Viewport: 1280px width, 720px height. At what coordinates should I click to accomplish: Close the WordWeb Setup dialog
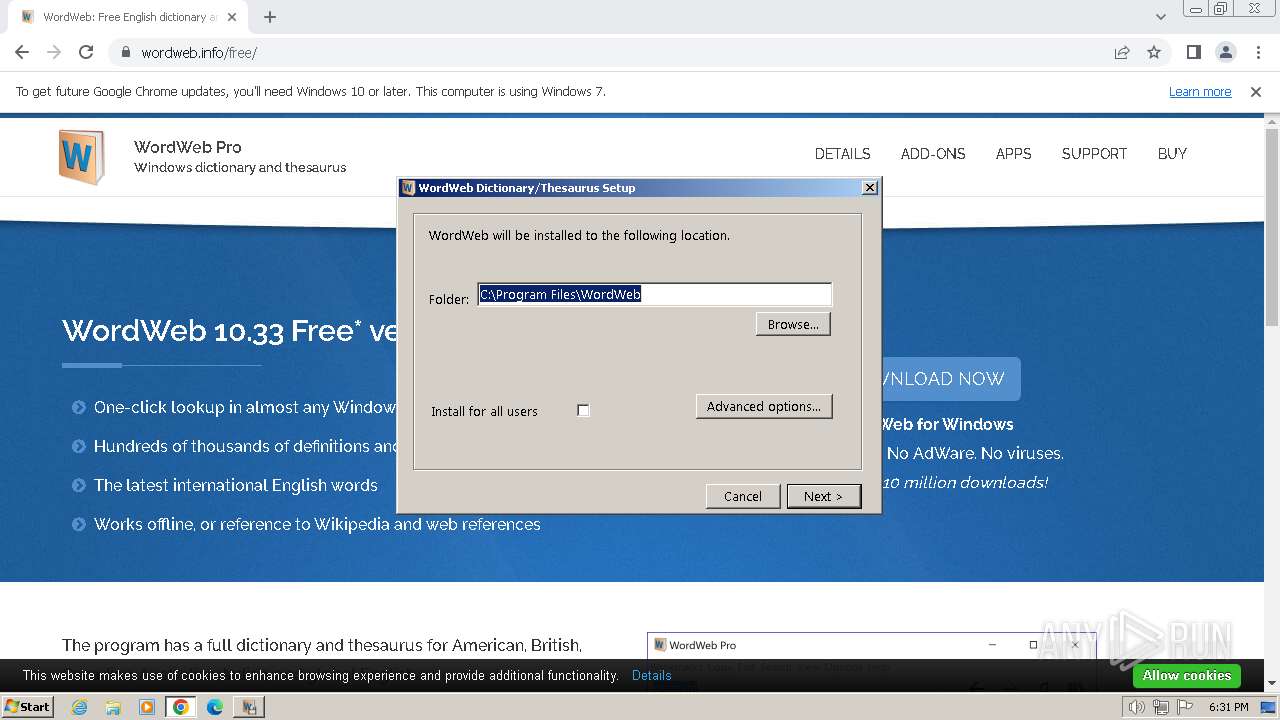click(870, 187)
